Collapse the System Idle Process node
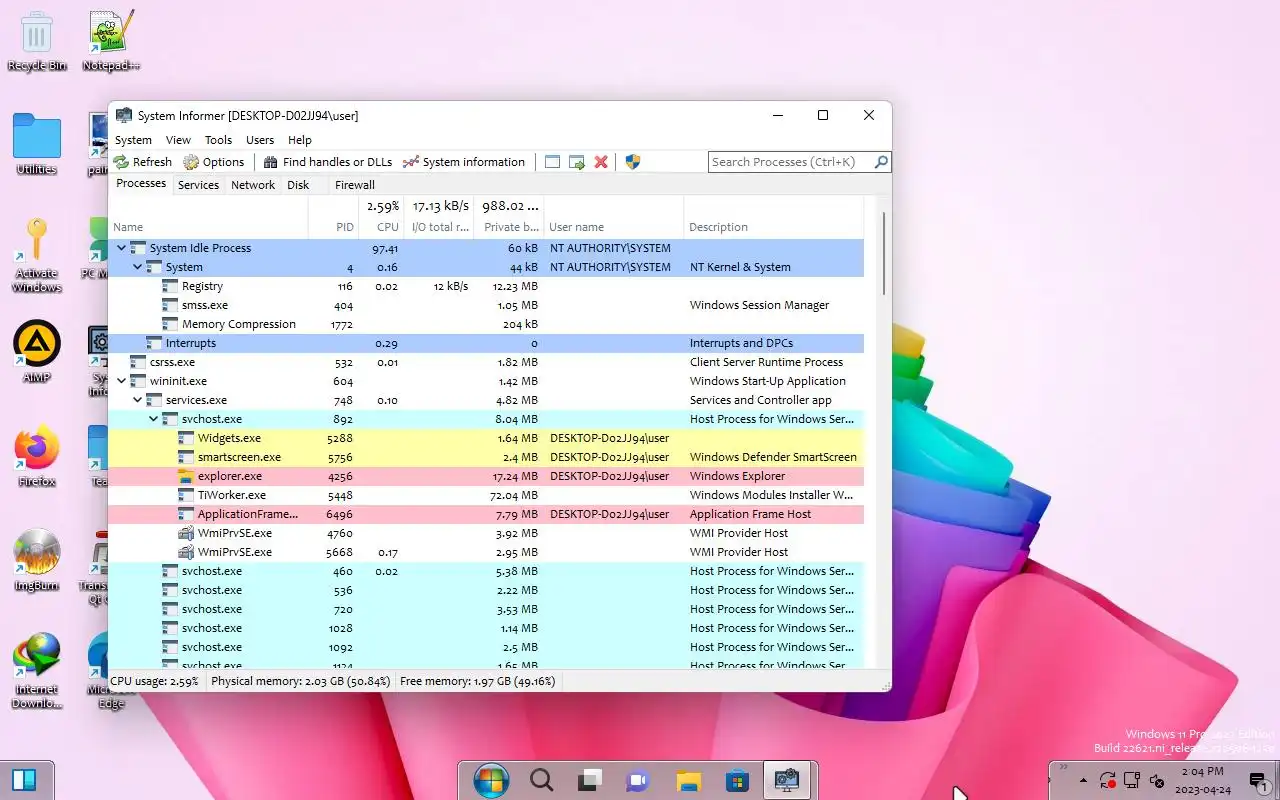 coord(122,248)
